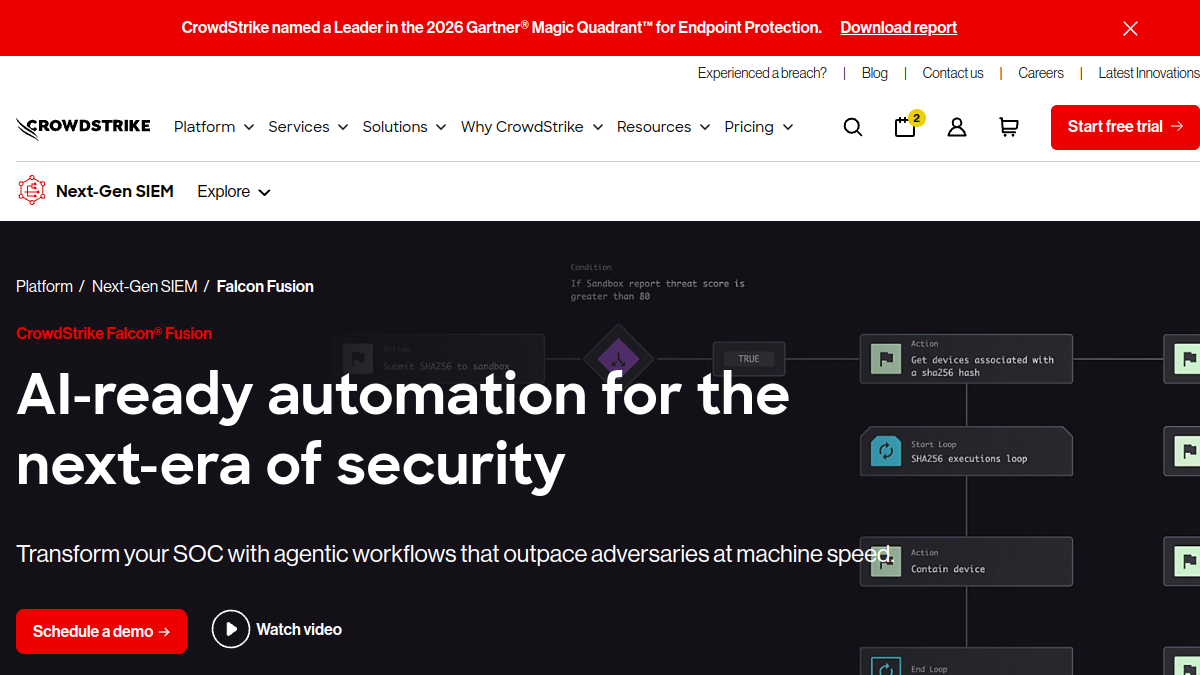Click flag icon on Get devices node

coord(885,360)
